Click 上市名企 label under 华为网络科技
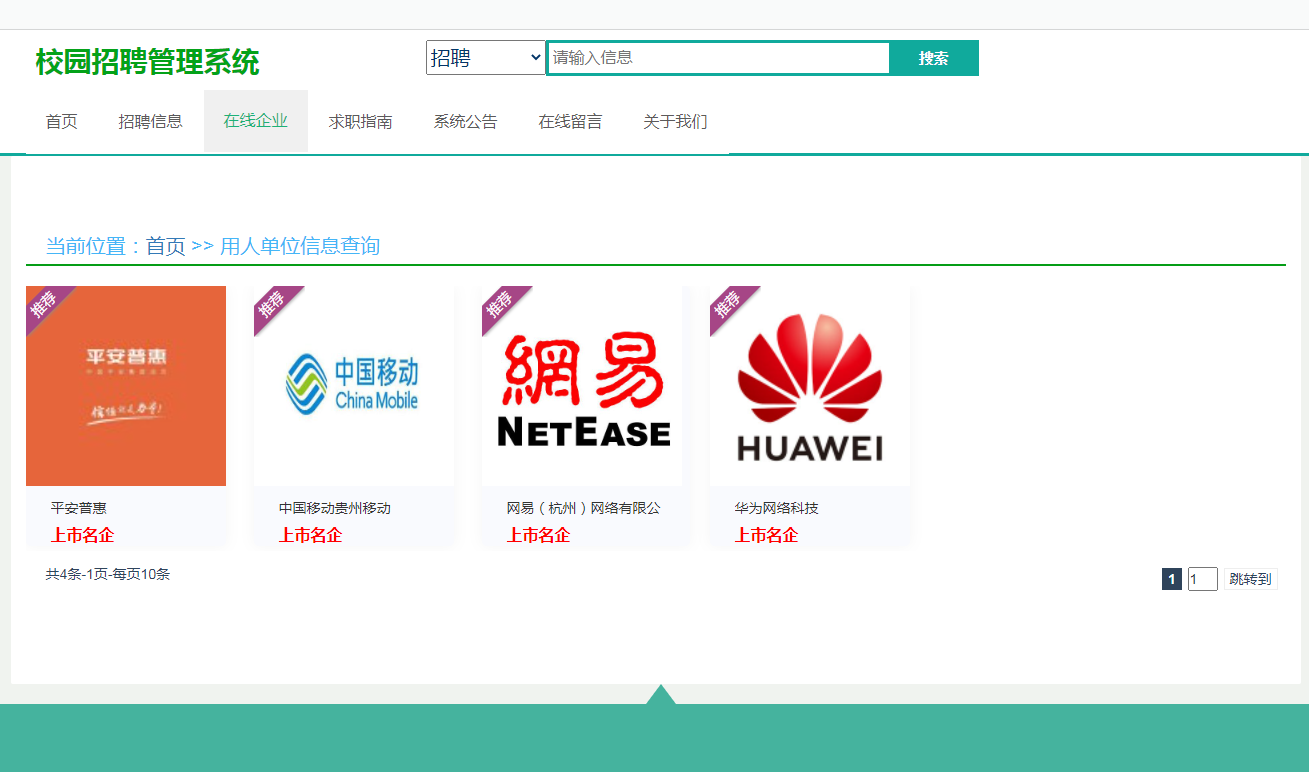The image size is (1309, 772). click(x=766, y=535)
